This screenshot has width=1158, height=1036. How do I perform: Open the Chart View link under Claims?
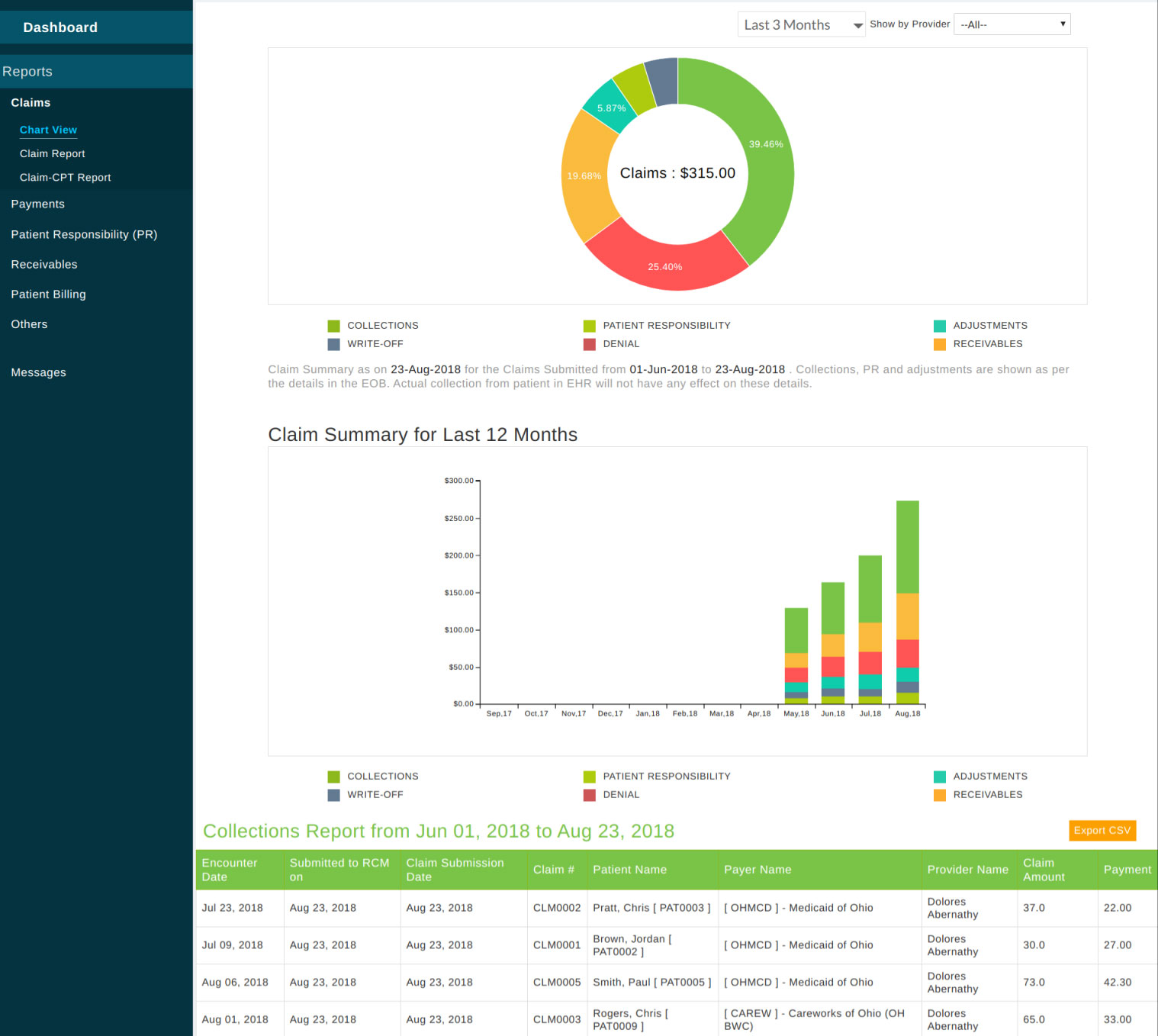48,130
